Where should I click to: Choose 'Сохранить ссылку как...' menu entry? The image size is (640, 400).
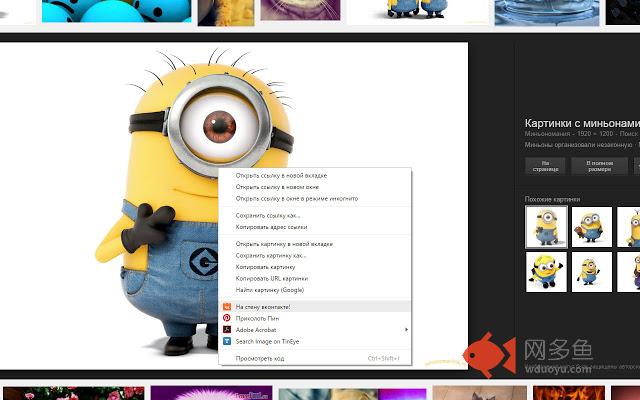coord(268,215)
